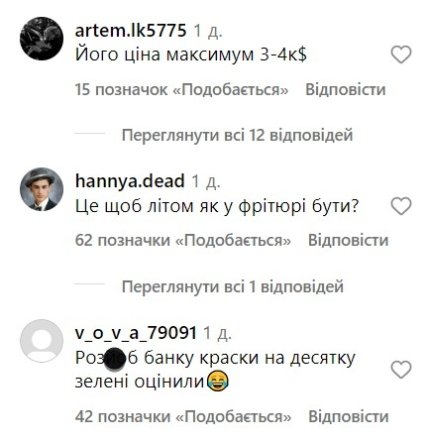The width and height of the screenshot is (428, 441).
Task: Click Відповісти under hannya.dead's comment
Action: click(x=348, y=240)
